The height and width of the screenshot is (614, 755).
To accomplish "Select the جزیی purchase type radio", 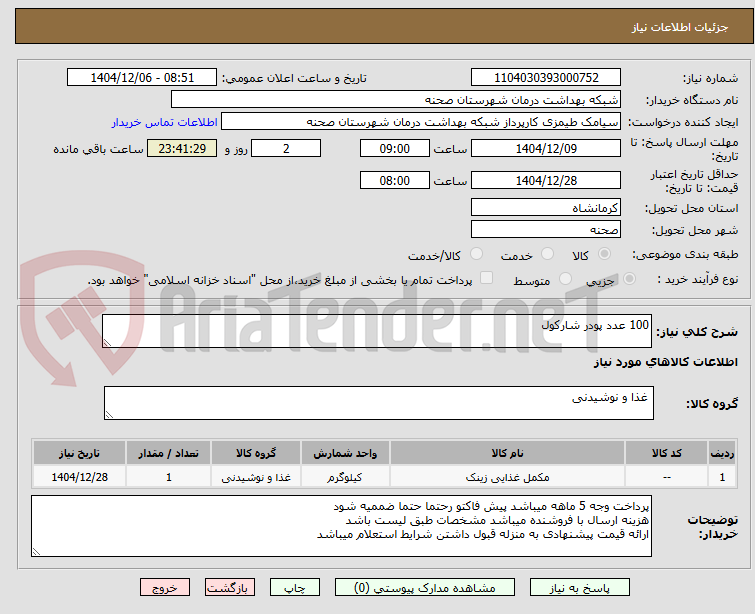I will pos(629,279).
